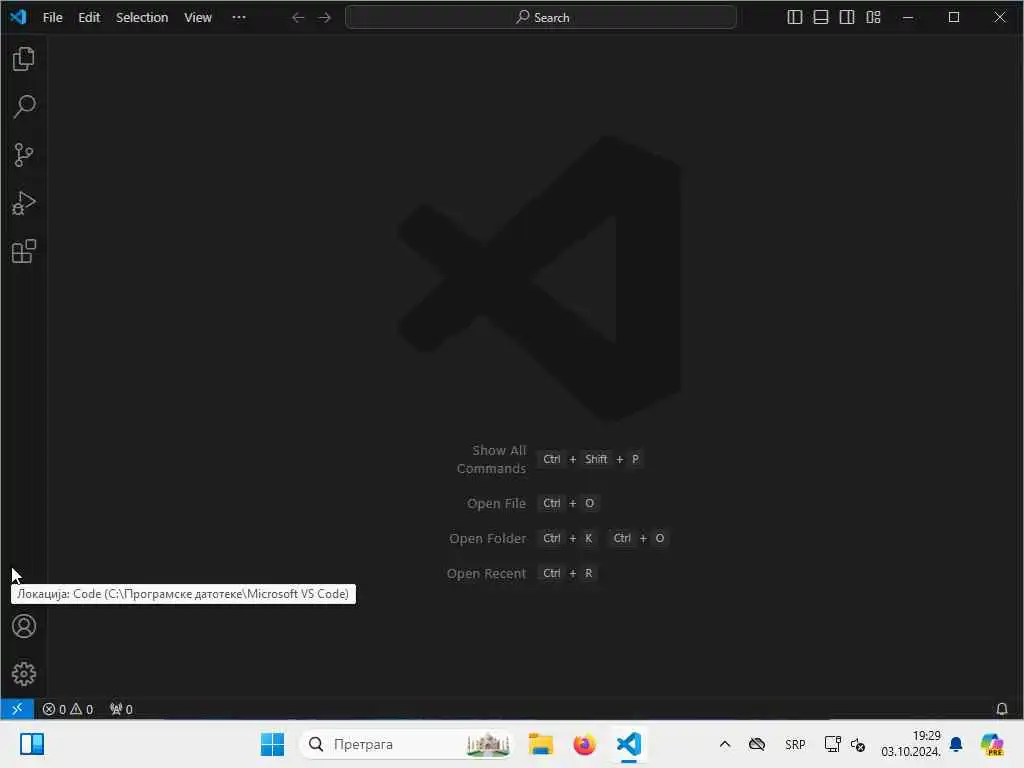Click the Search command center box

click(x=541, y=18)
